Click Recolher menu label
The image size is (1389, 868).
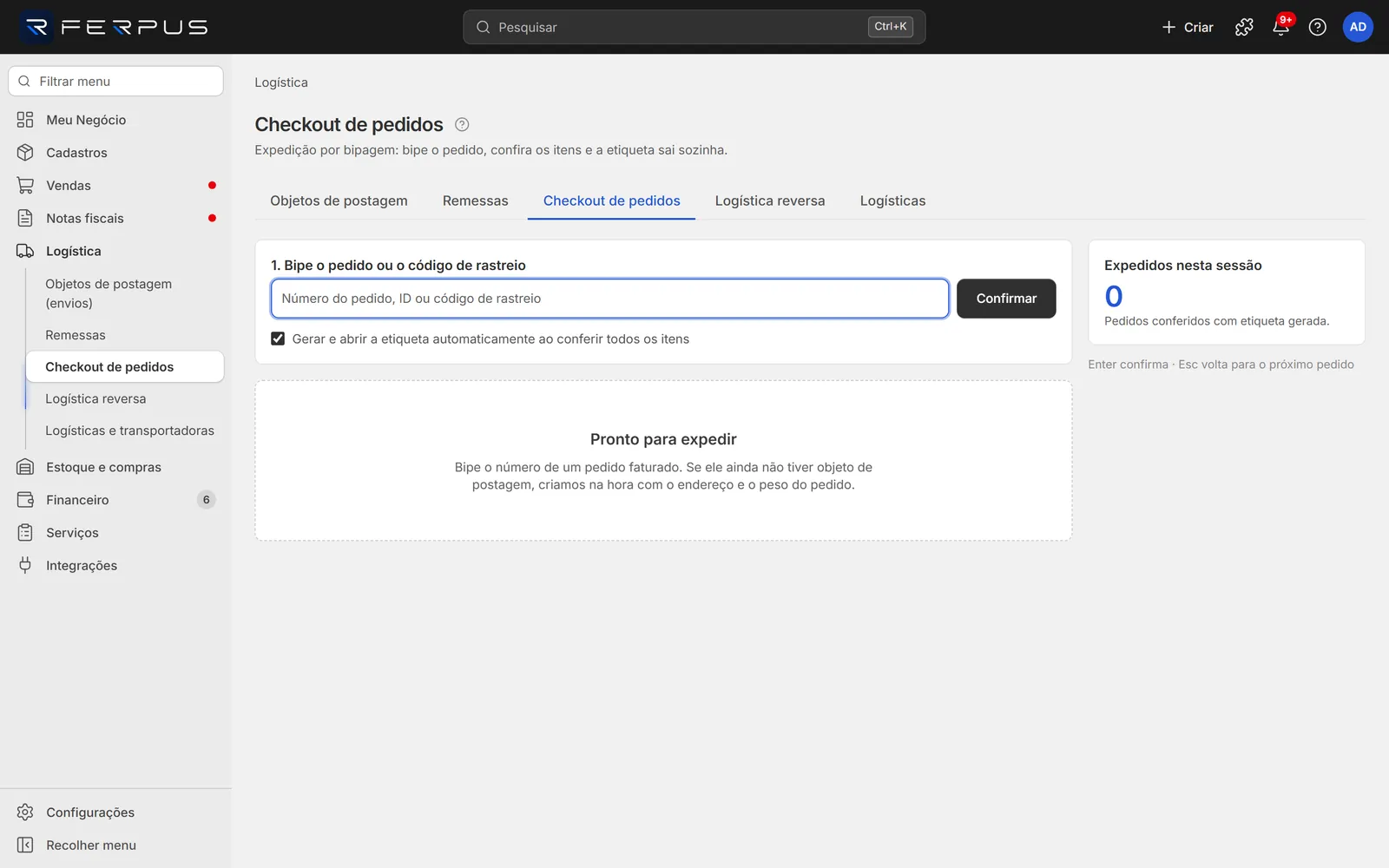(91, 845)
